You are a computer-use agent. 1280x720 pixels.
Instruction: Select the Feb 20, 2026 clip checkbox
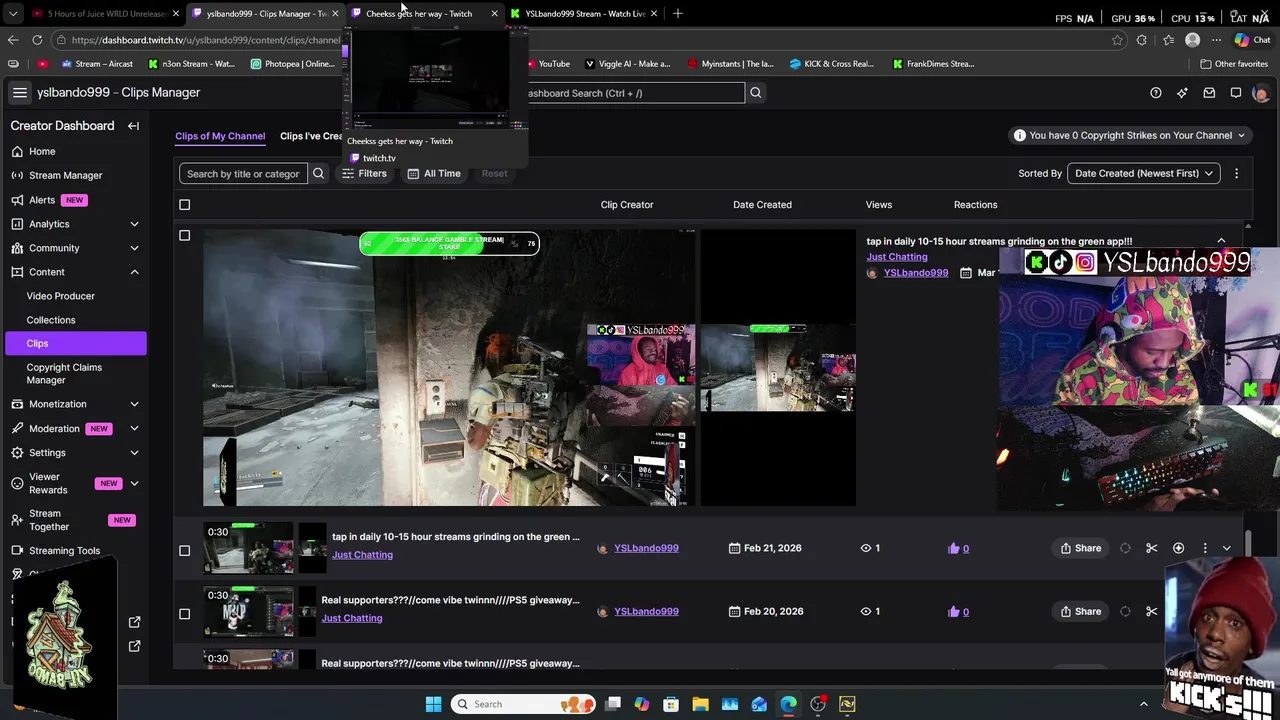click(184, 614)
